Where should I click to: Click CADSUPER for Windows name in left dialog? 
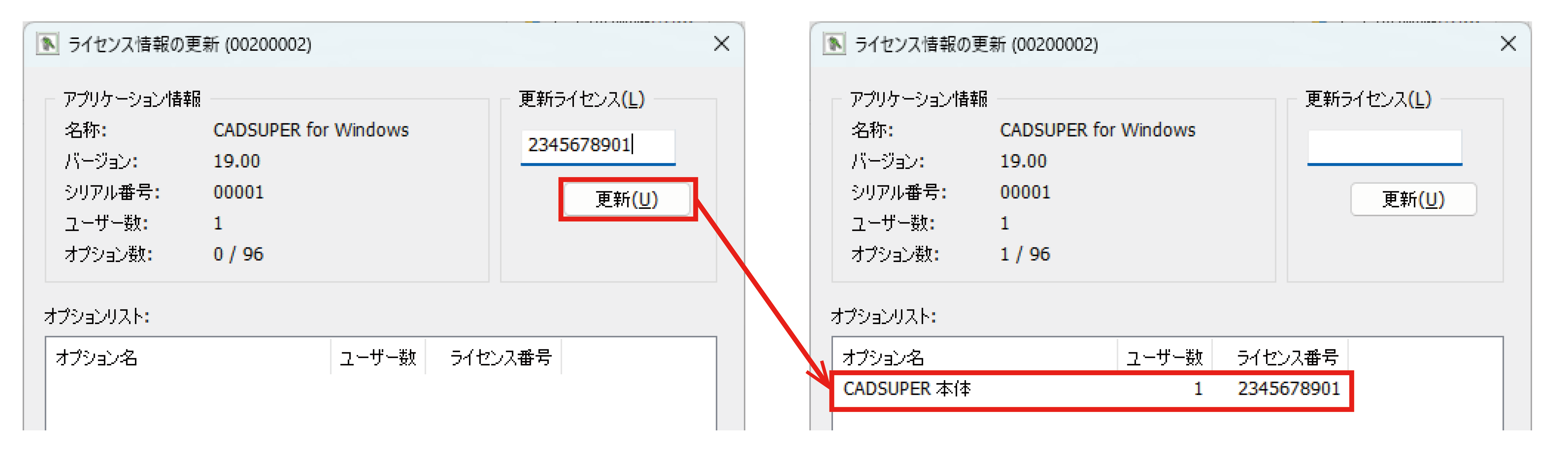[x=311, y=130]
